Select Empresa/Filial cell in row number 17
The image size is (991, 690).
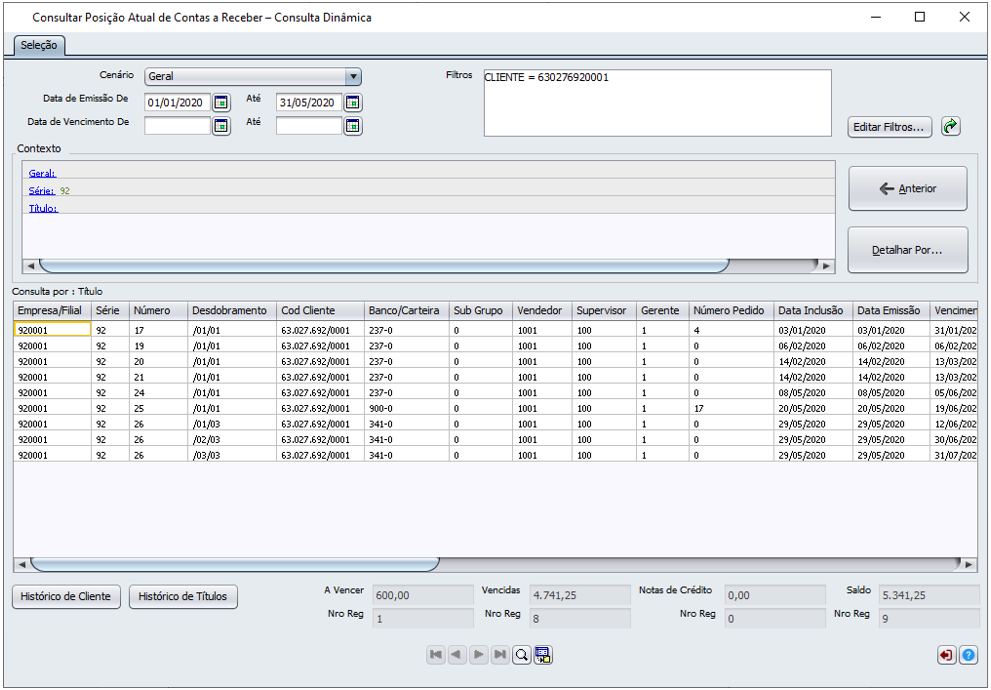[52, 330]
